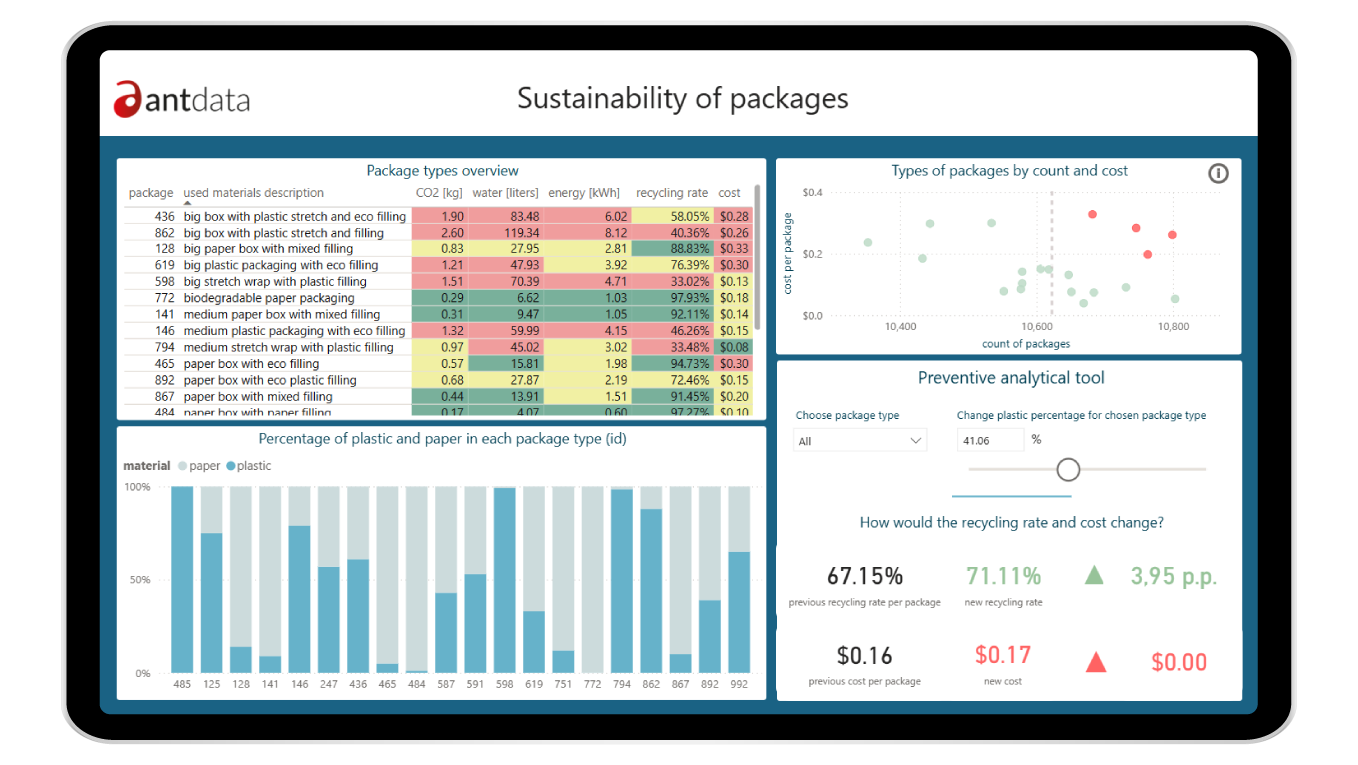Image resolution: width=1358 pixels, height=765 pixels.
Task: Select the plastic legend marker
Action: click(230, 466)
